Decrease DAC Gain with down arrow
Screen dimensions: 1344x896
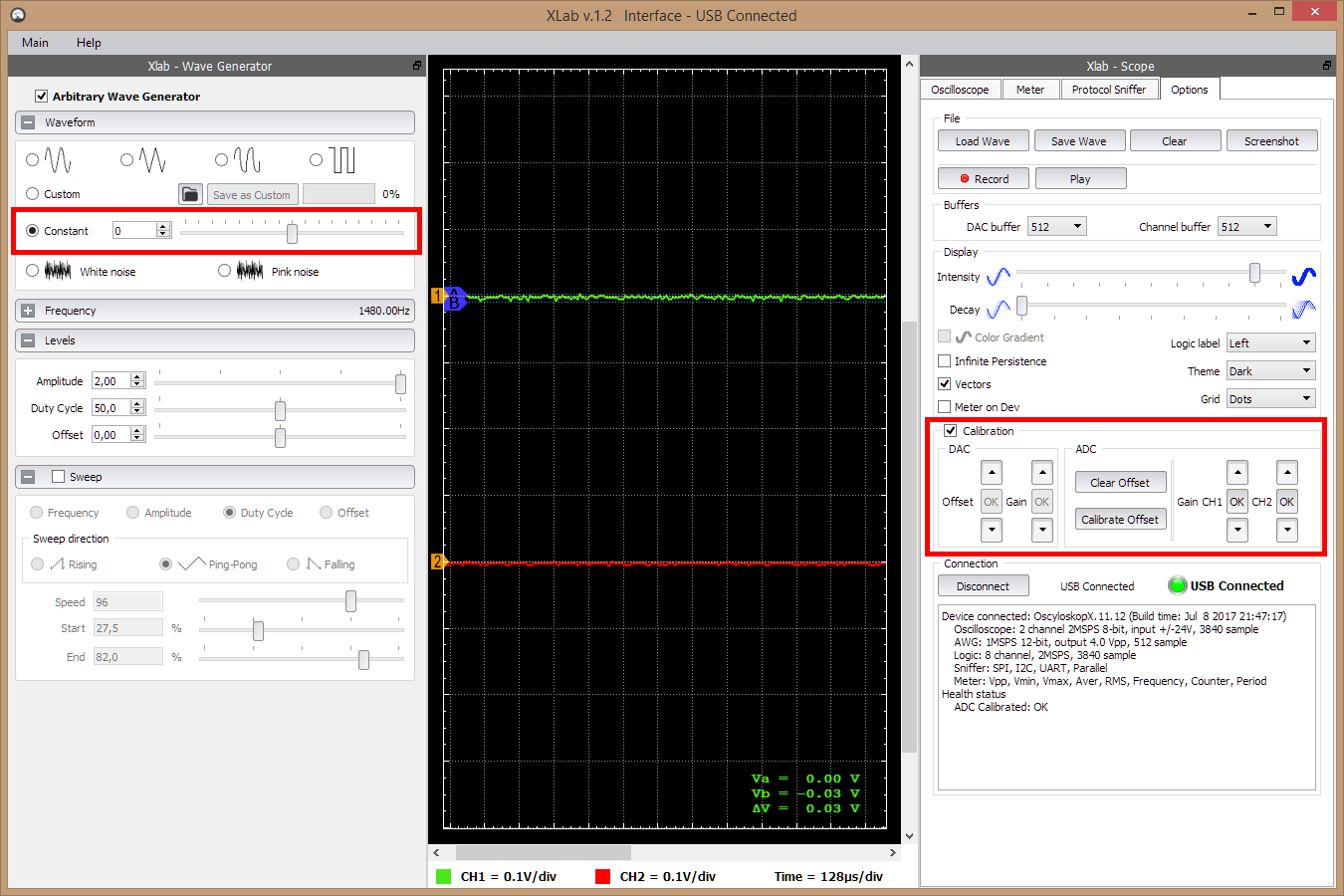(1042, 531)
